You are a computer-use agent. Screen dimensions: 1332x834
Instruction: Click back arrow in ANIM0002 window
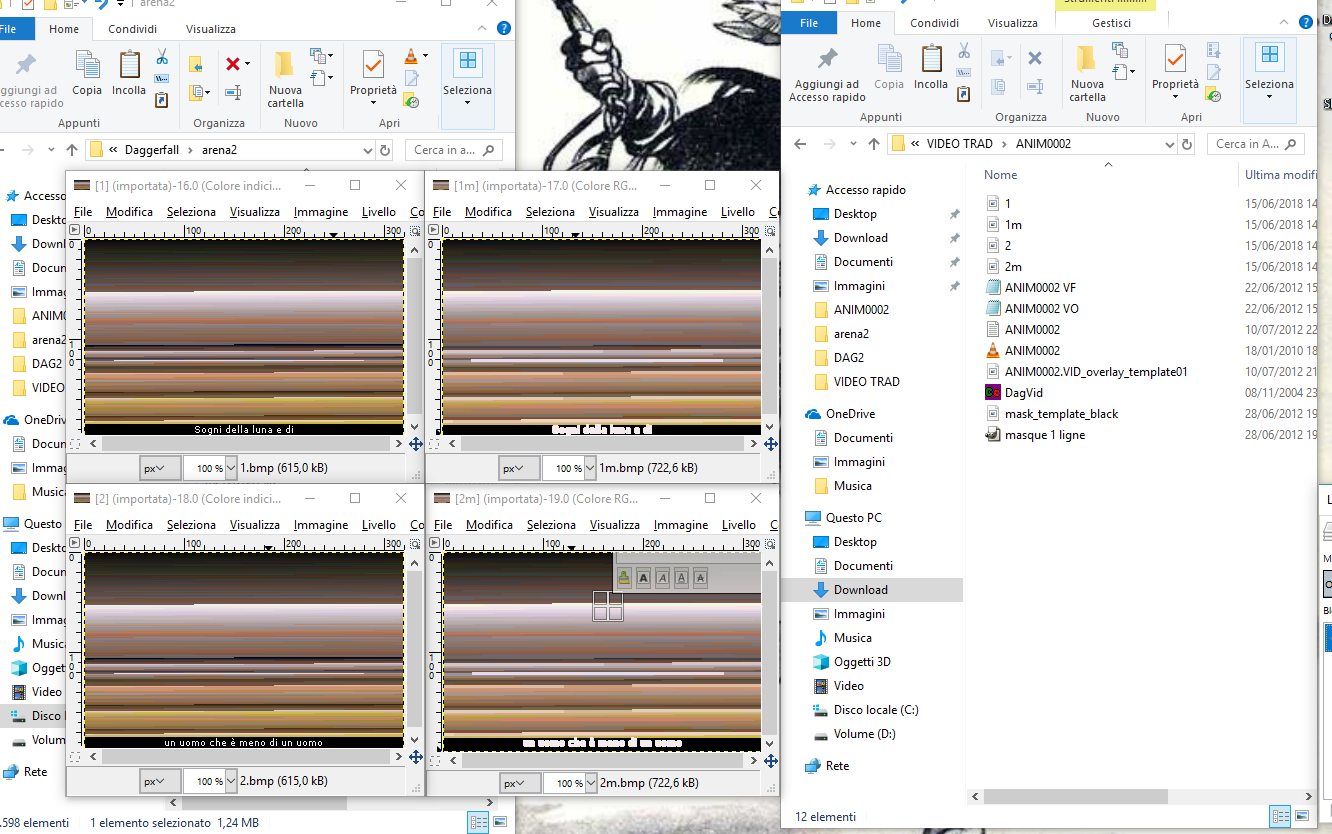(x=799, y=144)
